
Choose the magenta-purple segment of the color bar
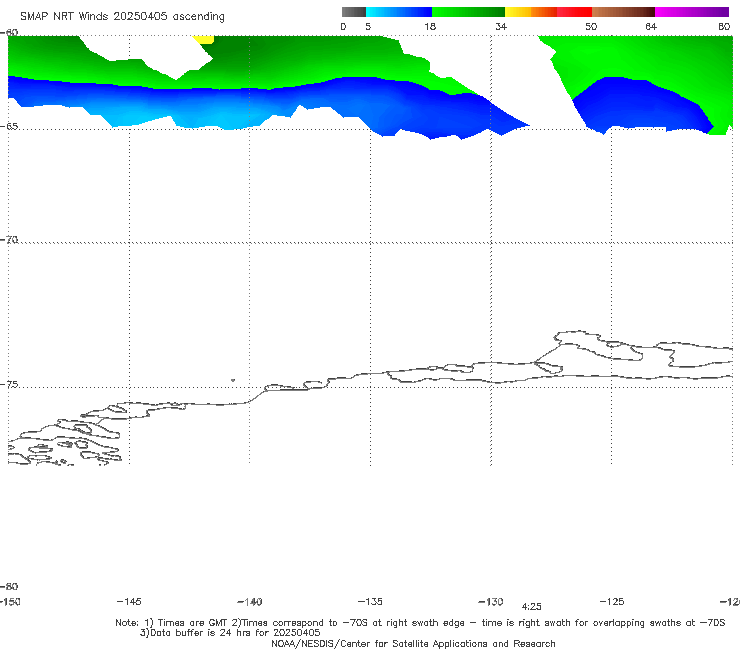pyautogui.click(x=692, y=12)
